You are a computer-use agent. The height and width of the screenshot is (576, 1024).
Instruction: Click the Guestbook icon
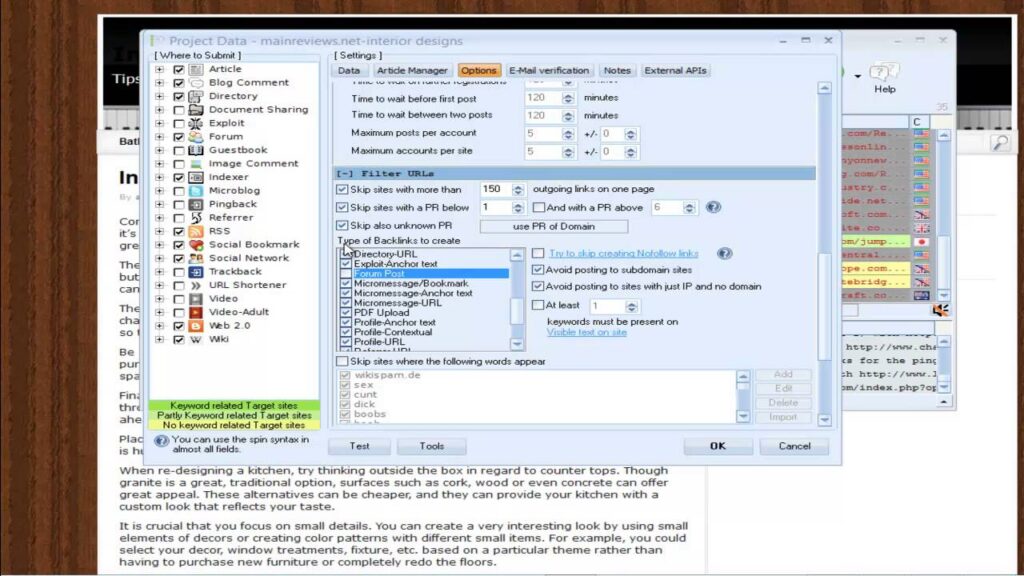pyautogui.click(x=195, y=150)
